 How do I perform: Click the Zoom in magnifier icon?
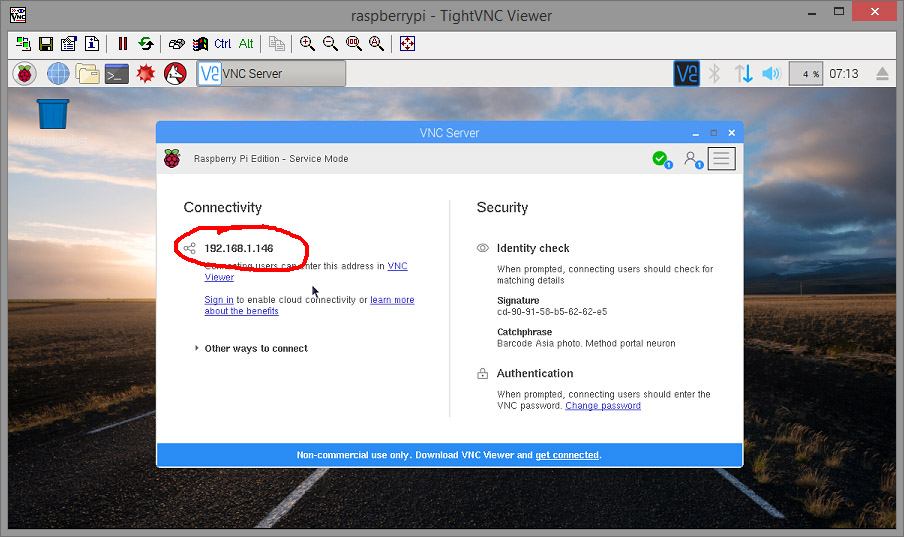pos(307,44)
